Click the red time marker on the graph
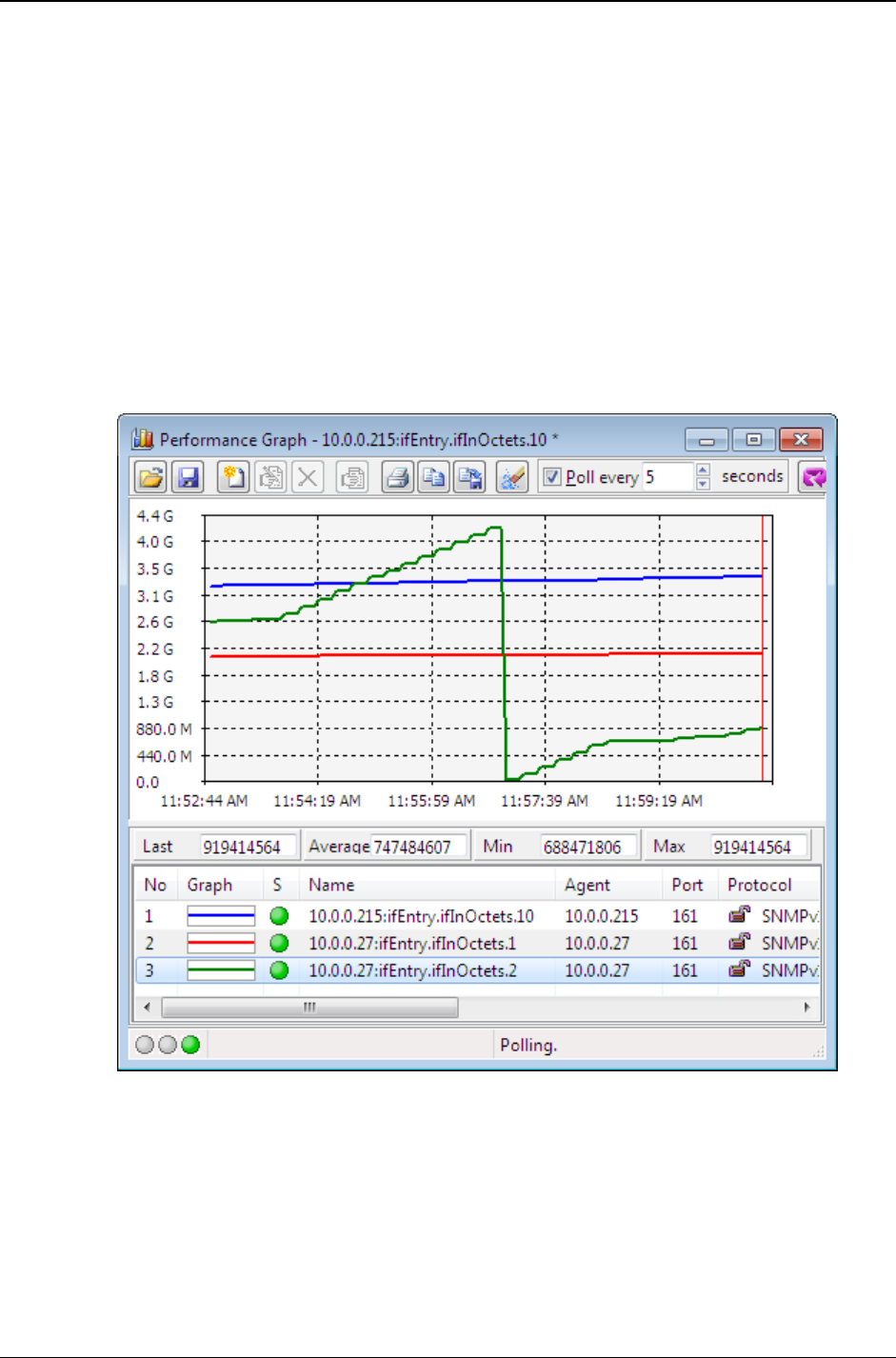 pyautogui.click(x=763, y=649)
